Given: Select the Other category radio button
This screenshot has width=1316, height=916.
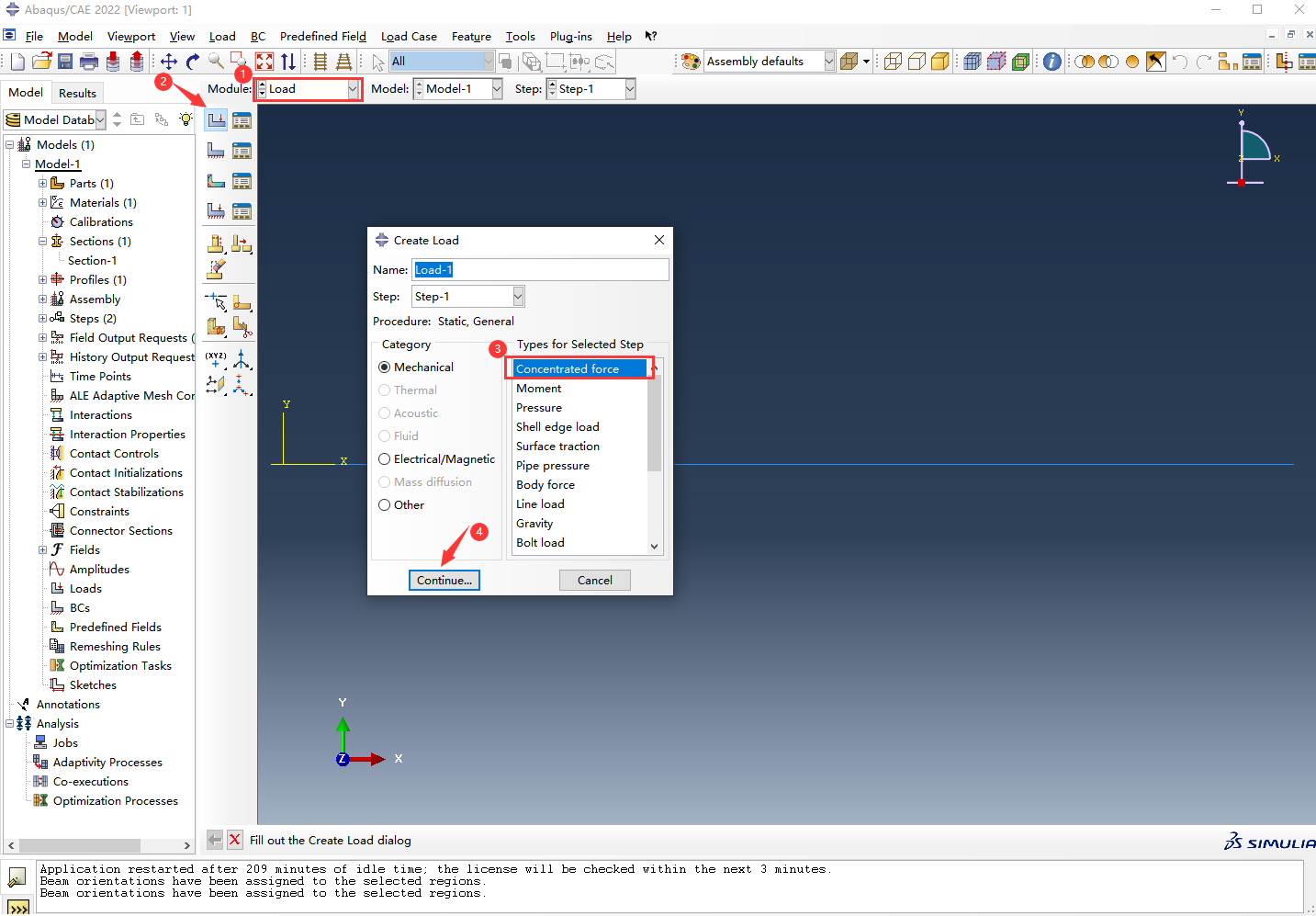Looking at the screenshot, I should pyautogui.click(x=385, y=505).
